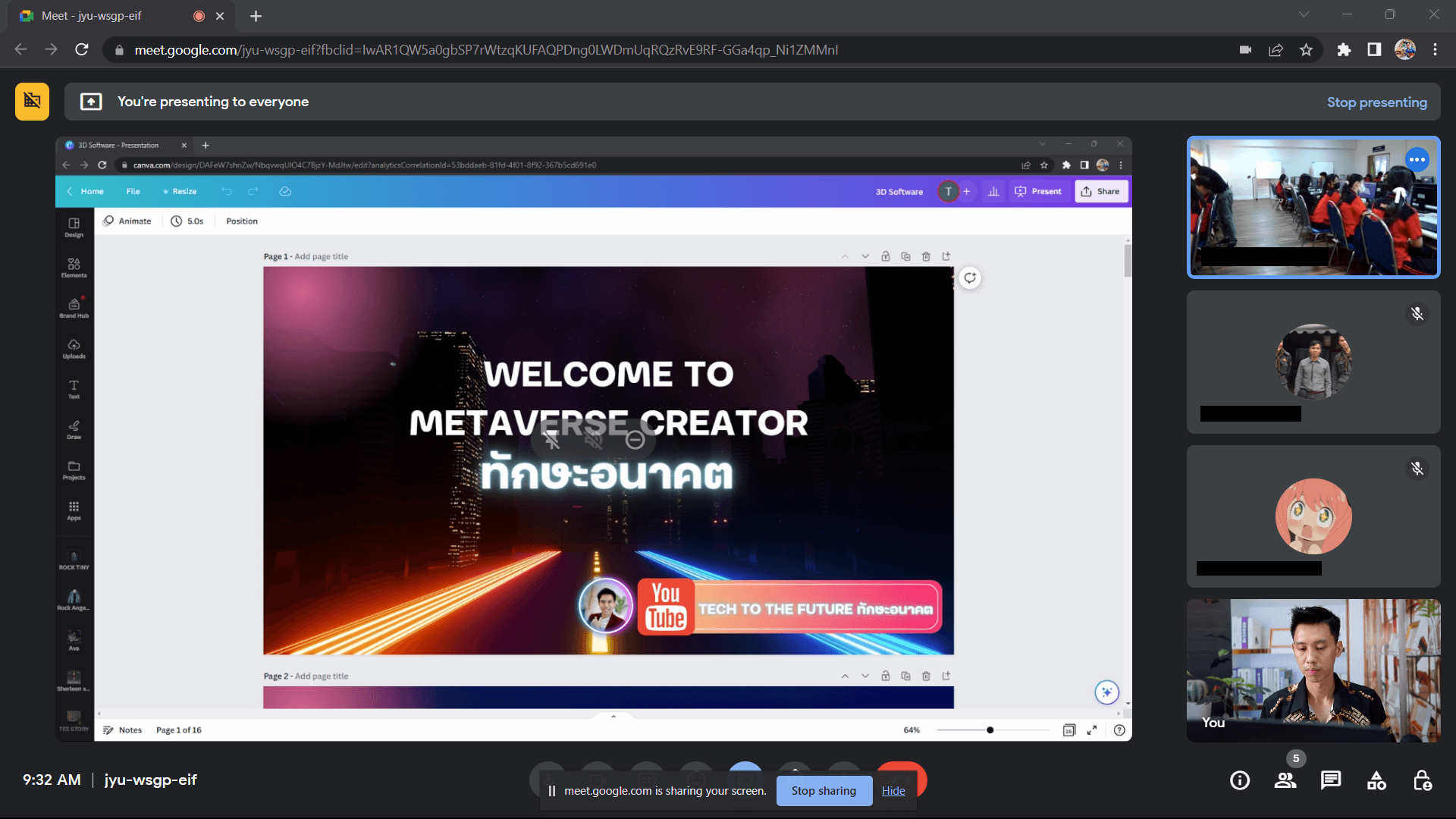Screen dimensions: 1456x819
Task: Open Meet chat panel
Action: tap(1330, 780)
